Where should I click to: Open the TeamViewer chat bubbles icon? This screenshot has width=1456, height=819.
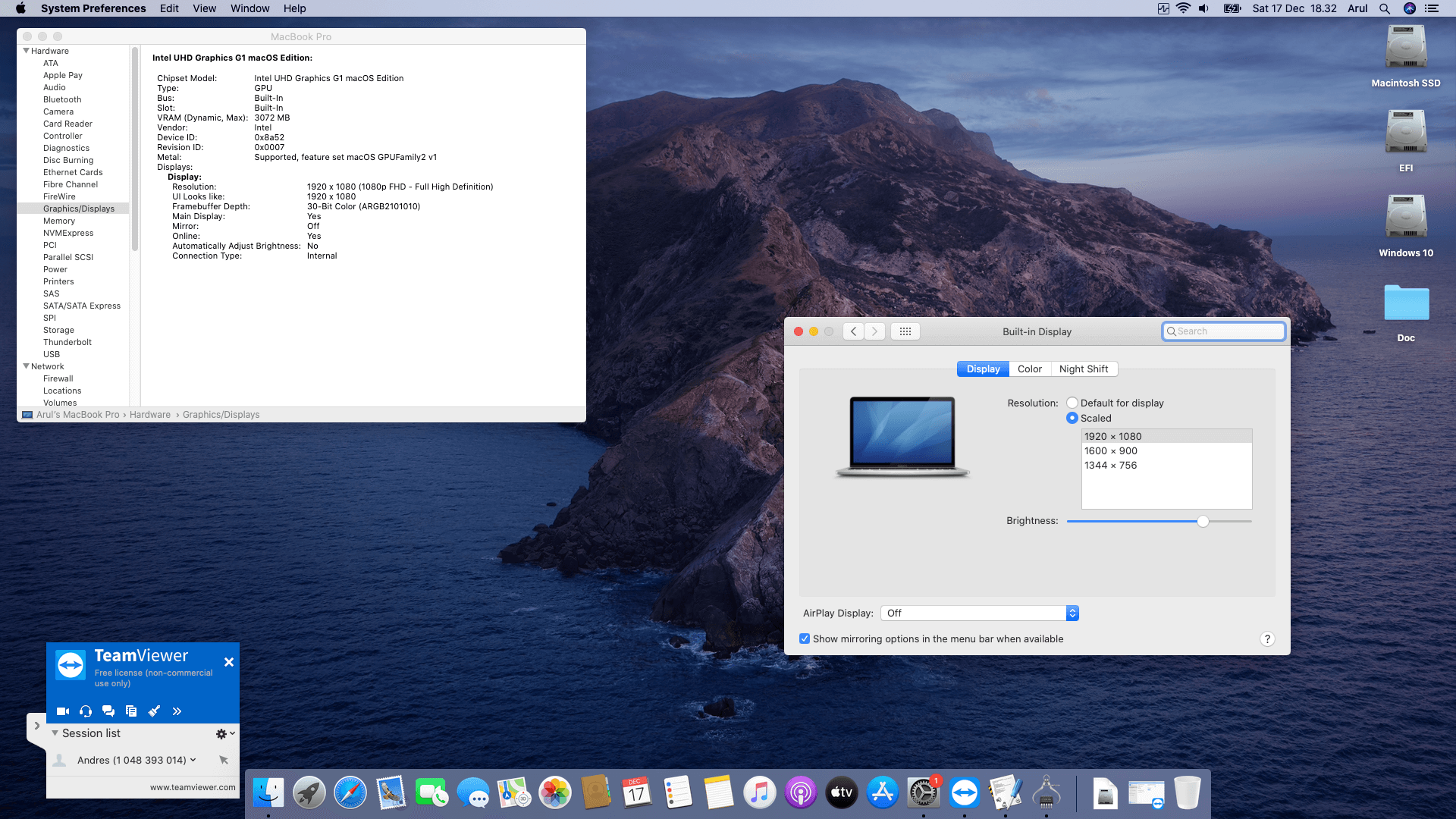pyautogui.click(x=108, y=711)
